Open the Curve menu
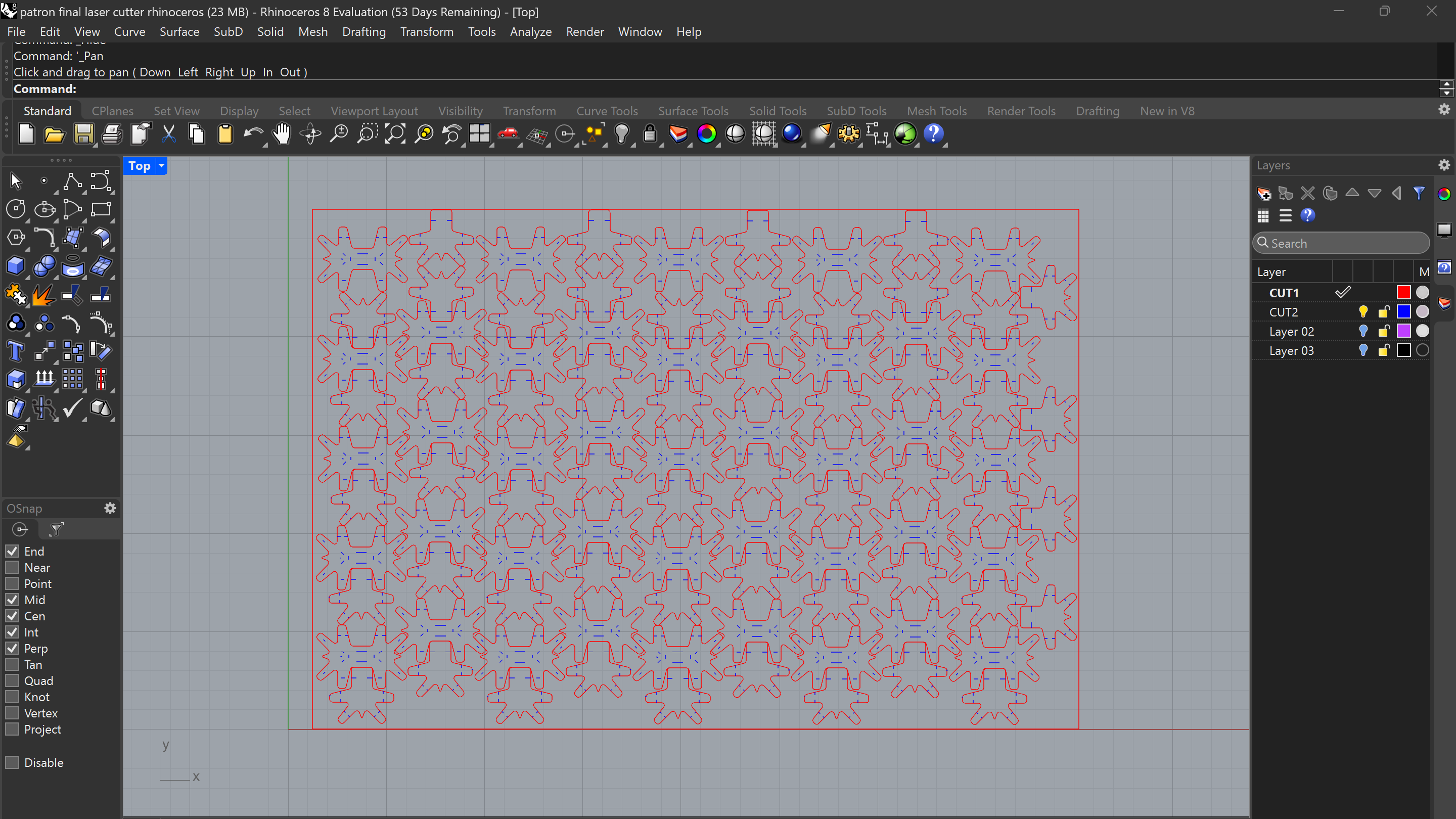The width and height of the screenshot is (1456, 819). point(129,32)
